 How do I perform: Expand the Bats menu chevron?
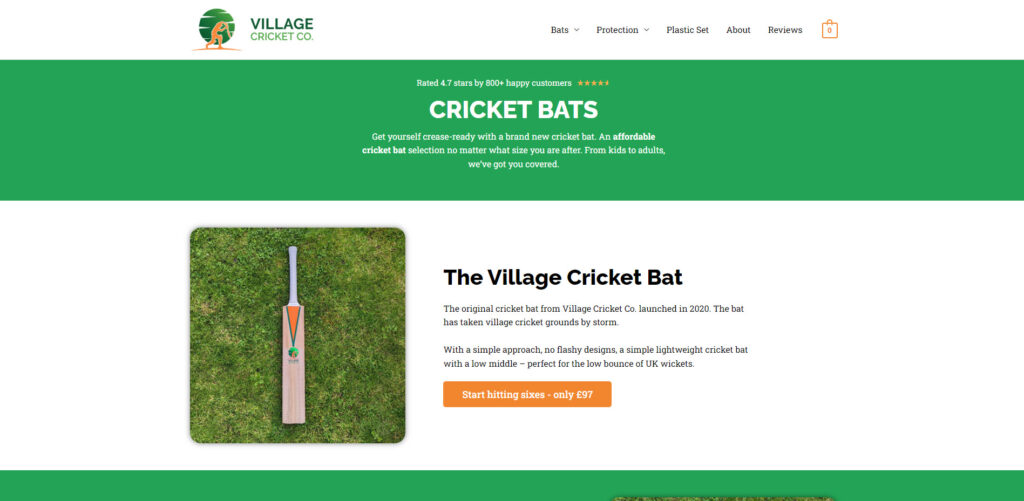(x=576, y=30)
